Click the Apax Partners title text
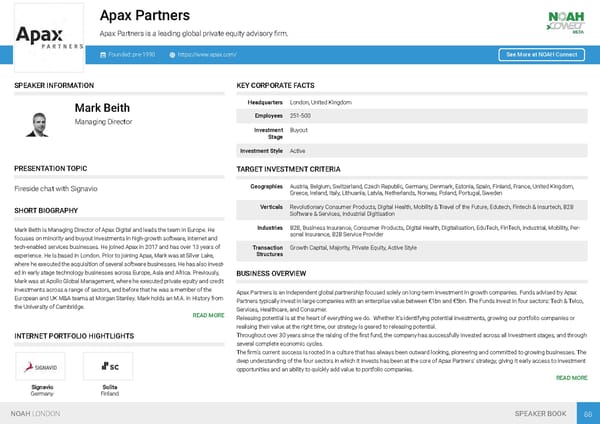The width and height of the screenshot is (600, 424). pos(147,15)
